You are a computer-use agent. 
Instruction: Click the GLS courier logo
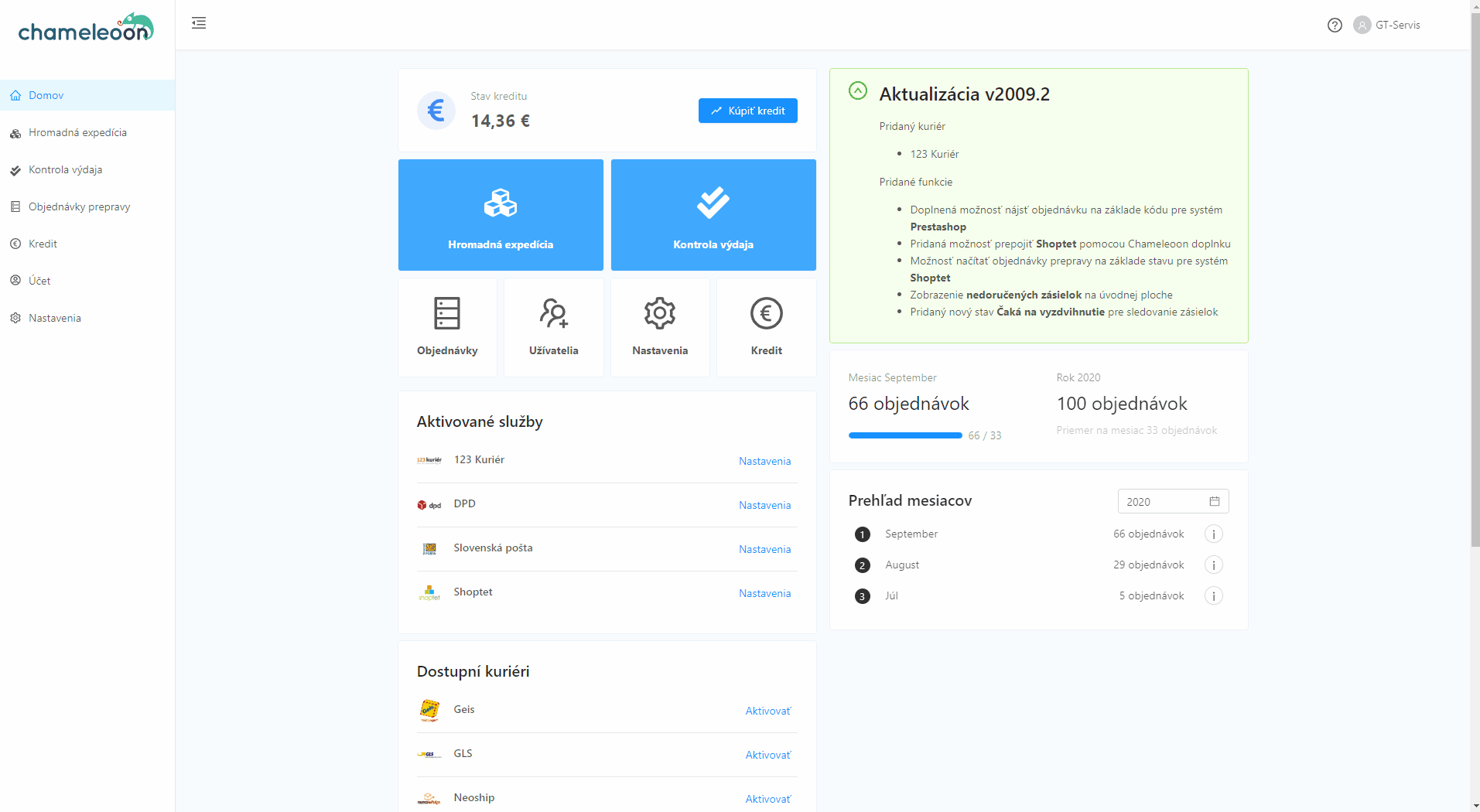click(429, 754)
